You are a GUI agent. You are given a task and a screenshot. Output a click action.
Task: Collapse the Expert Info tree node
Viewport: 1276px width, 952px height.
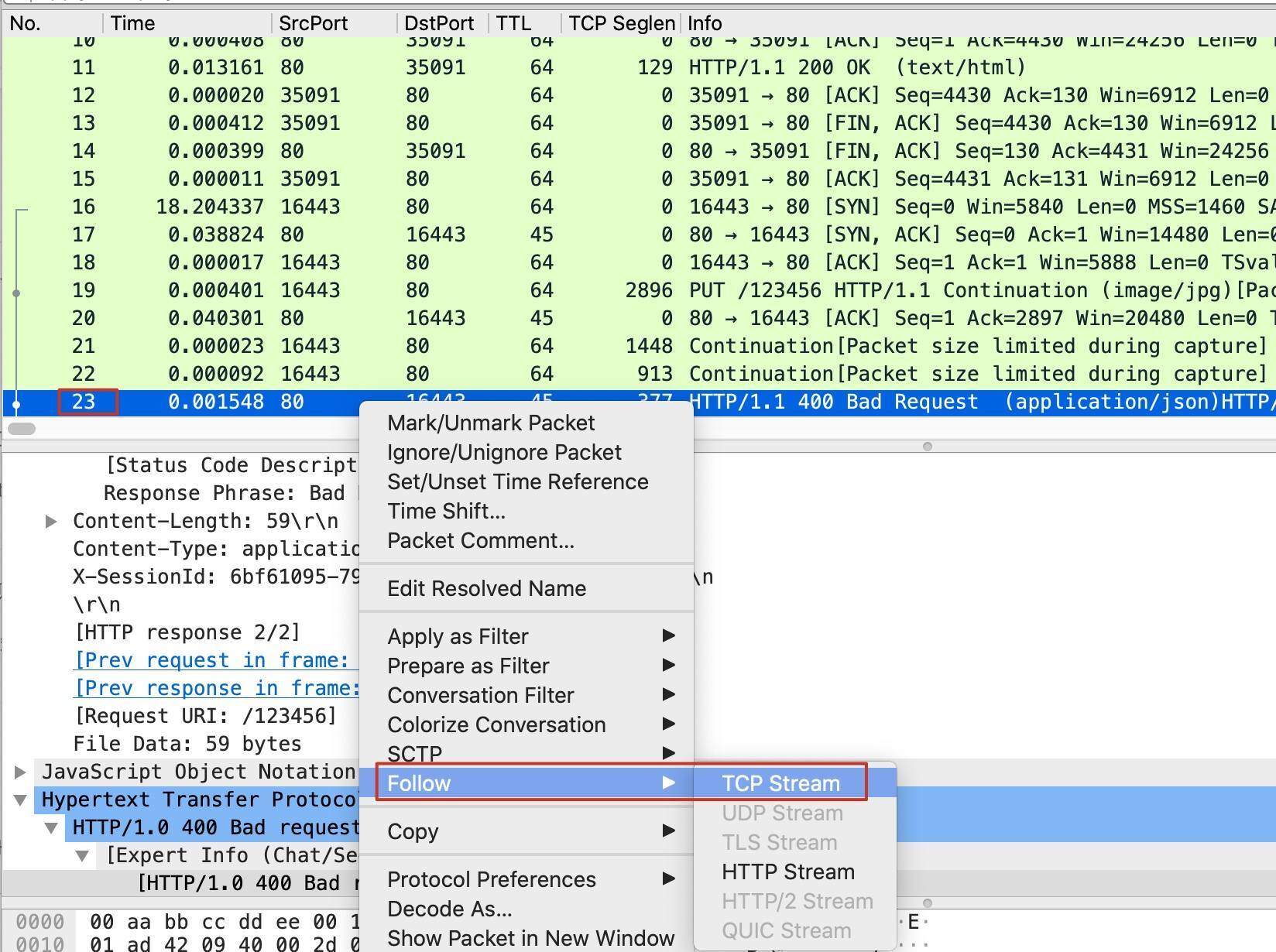click(82, 855)
